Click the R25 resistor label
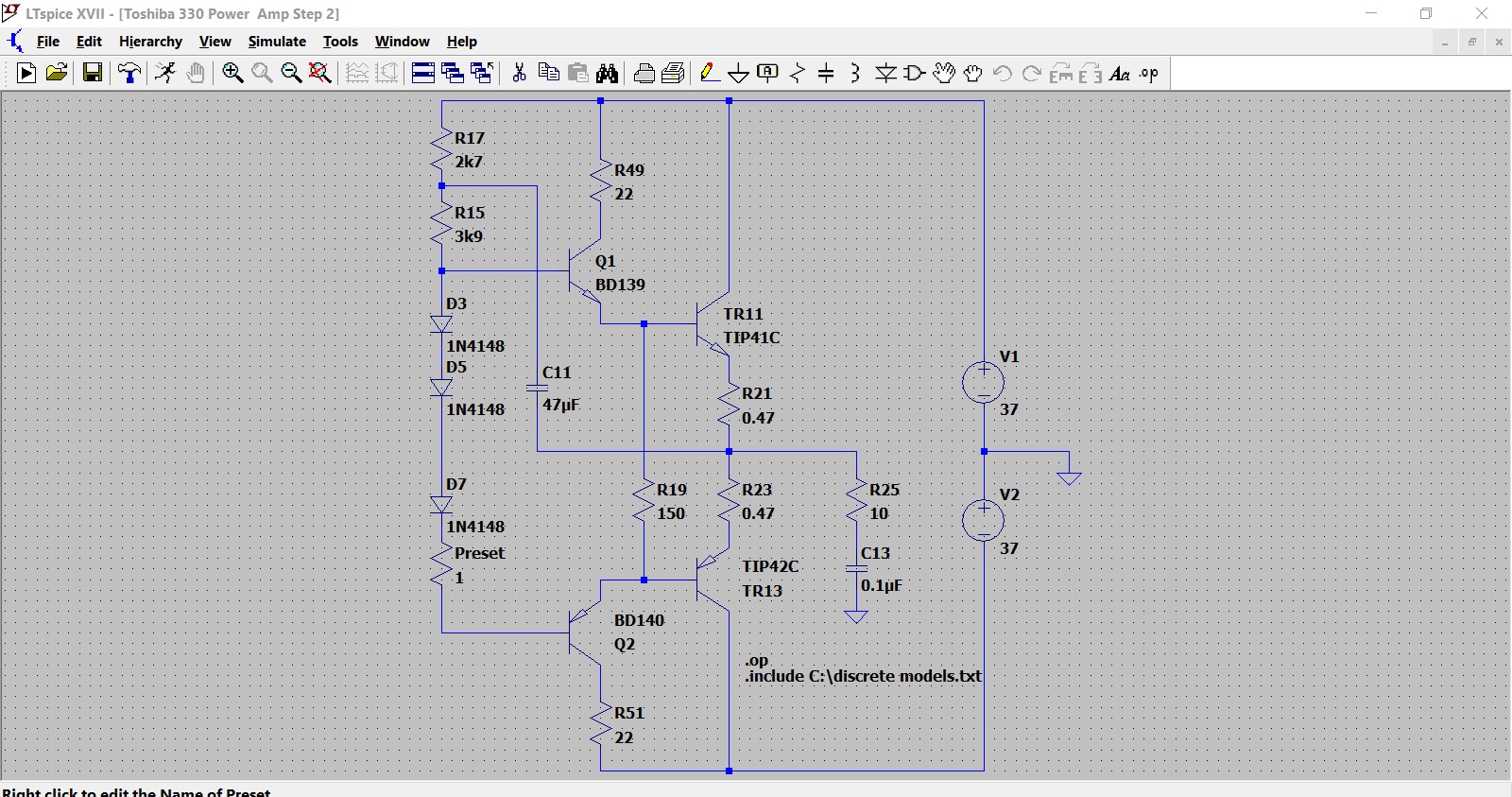The width and height of the screenshot is (1512, 797). pyautogui.click(x=885, y=490)
